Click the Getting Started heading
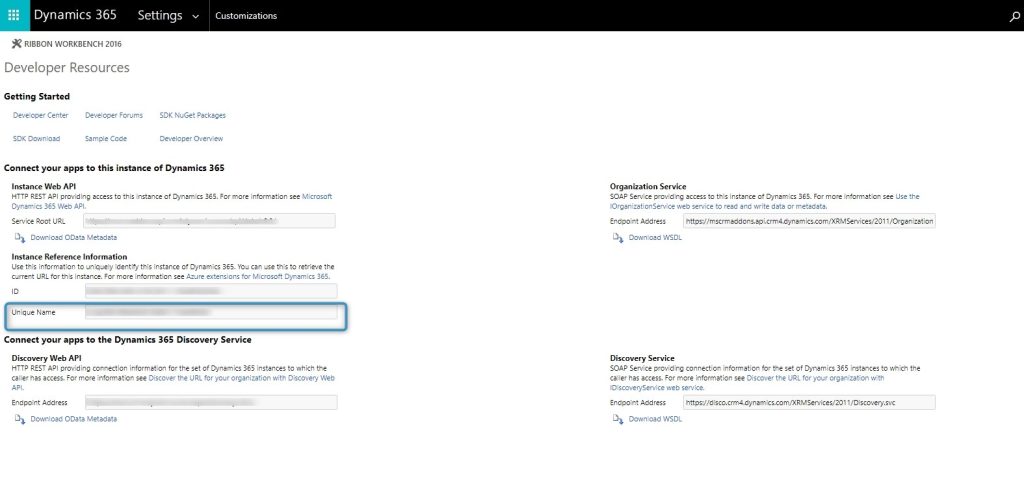This screenshot has height=504, width=1024. 37,97
